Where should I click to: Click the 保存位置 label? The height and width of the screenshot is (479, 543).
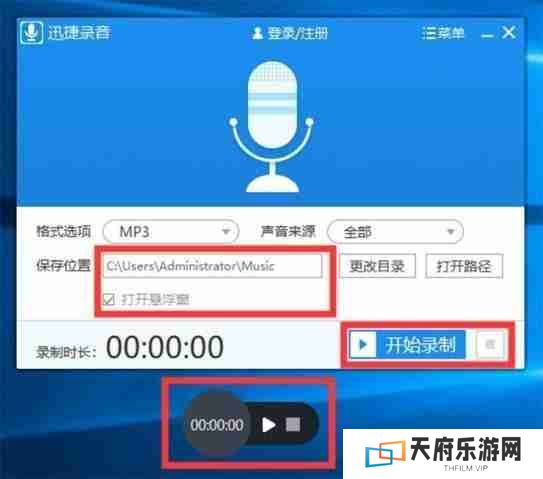[64, 266]
